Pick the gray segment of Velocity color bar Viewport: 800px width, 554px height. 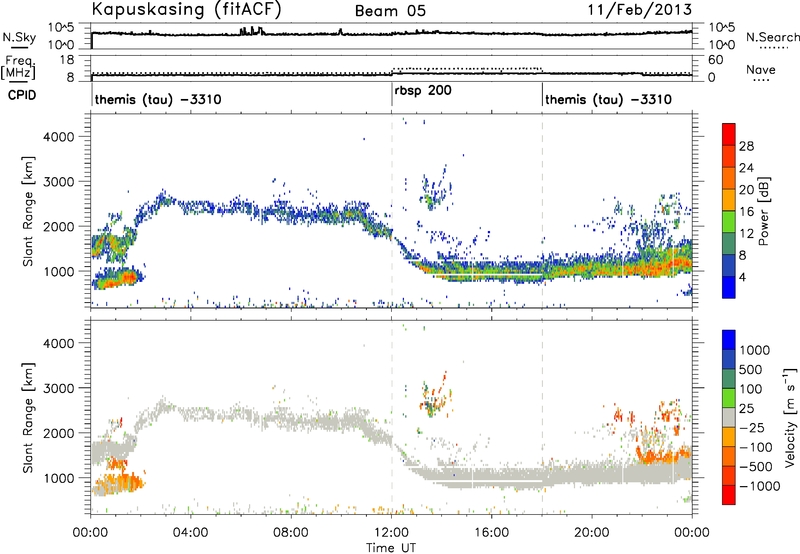729,417
